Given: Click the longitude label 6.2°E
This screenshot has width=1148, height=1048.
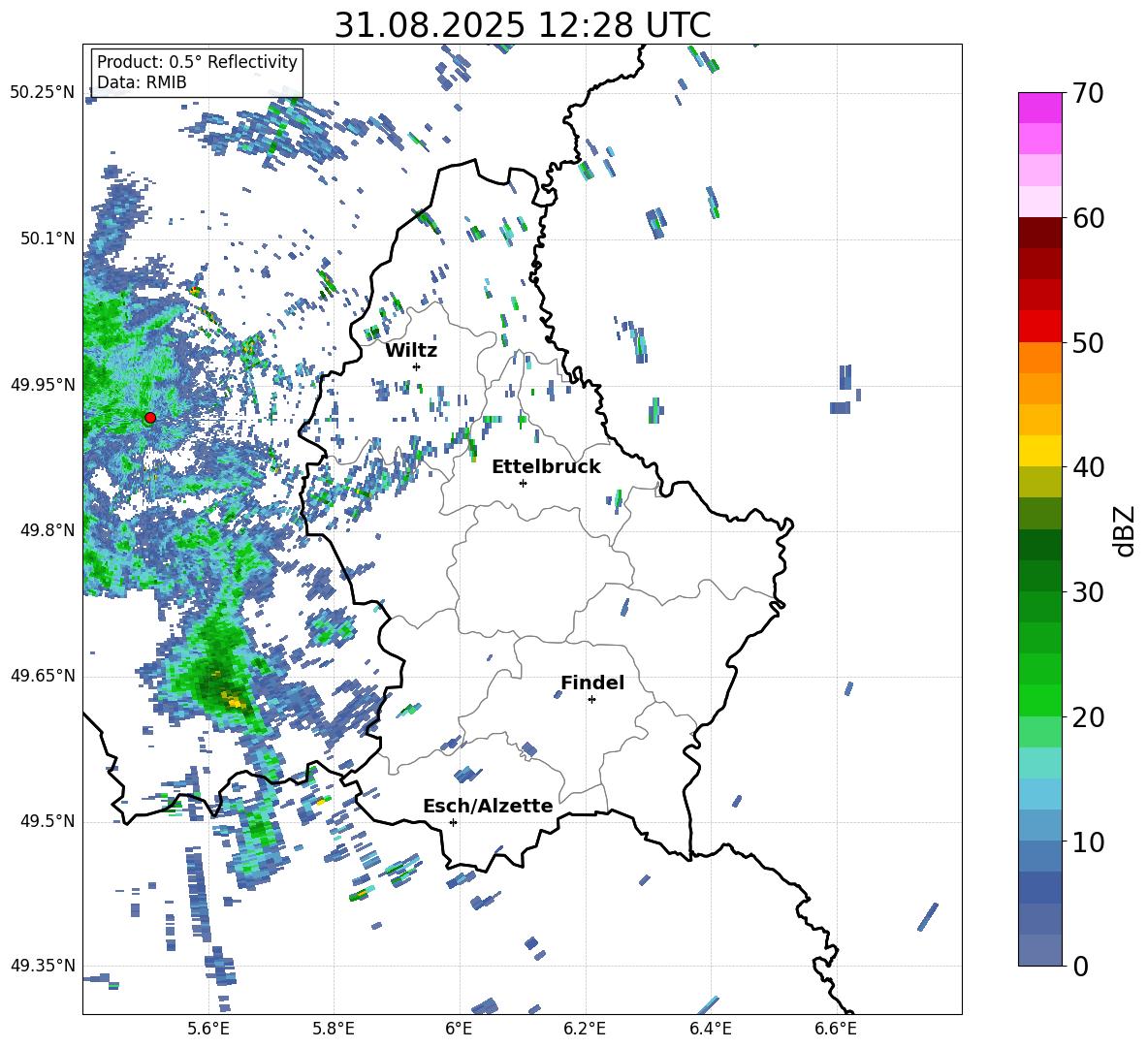Looking at the screenshot, I should [x=585, y=1029].
